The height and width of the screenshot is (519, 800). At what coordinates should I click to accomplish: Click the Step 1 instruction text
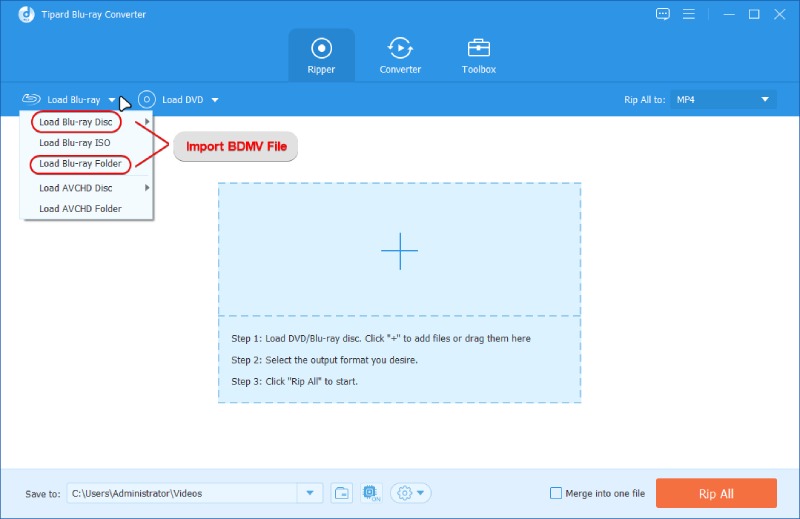(381, 338)
